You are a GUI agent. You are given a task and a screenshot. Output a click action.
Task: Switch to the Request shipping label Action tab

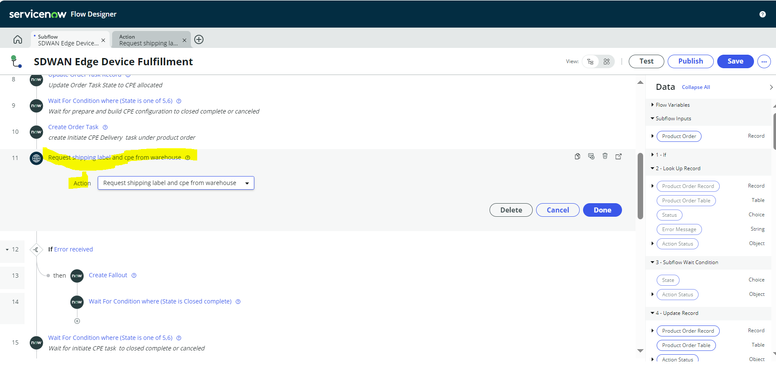click(x=147, y=40)
